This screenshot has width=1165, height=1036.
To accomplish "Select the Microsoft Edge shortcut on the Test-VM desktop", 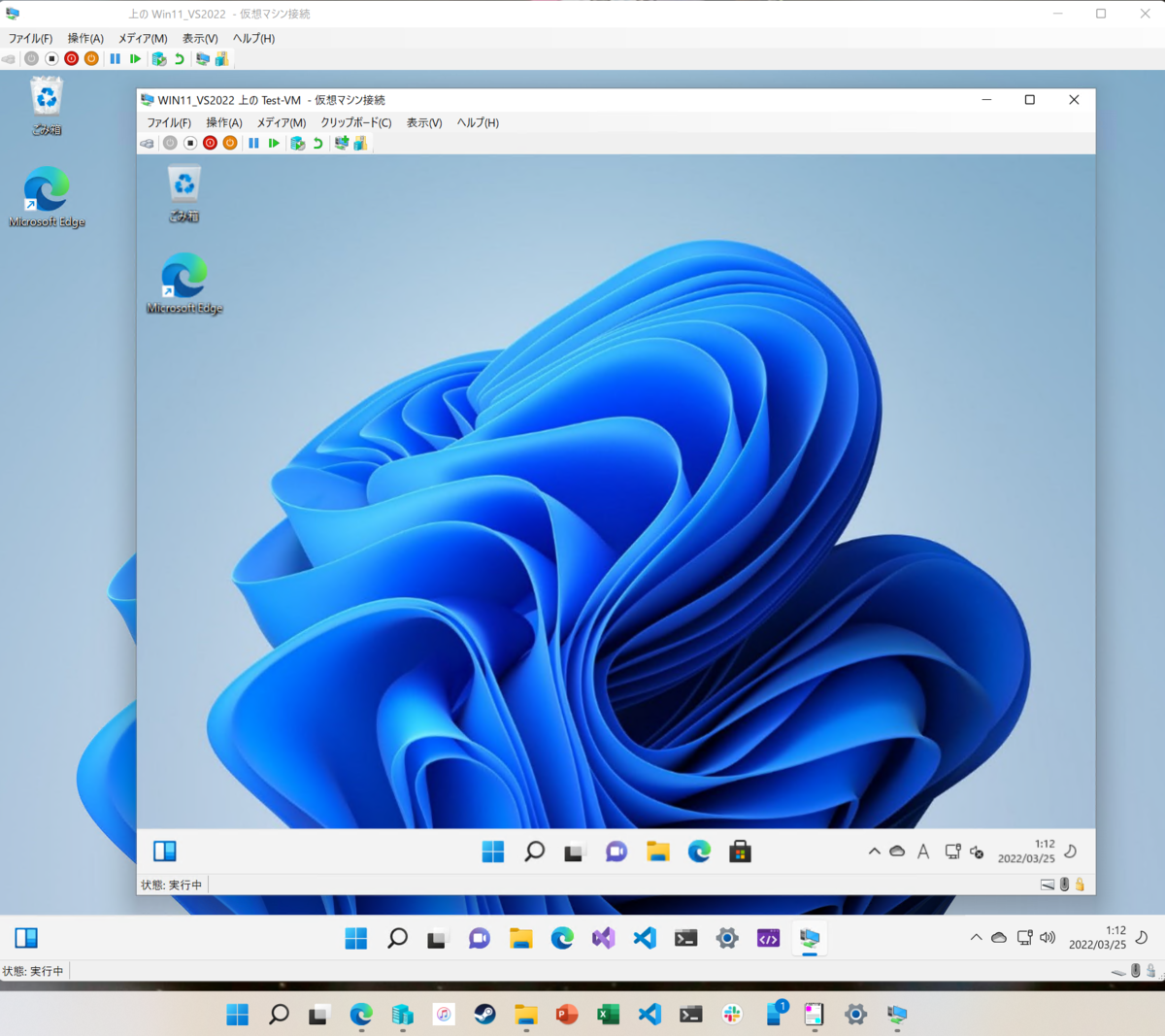I will click(x=184, y=283).
